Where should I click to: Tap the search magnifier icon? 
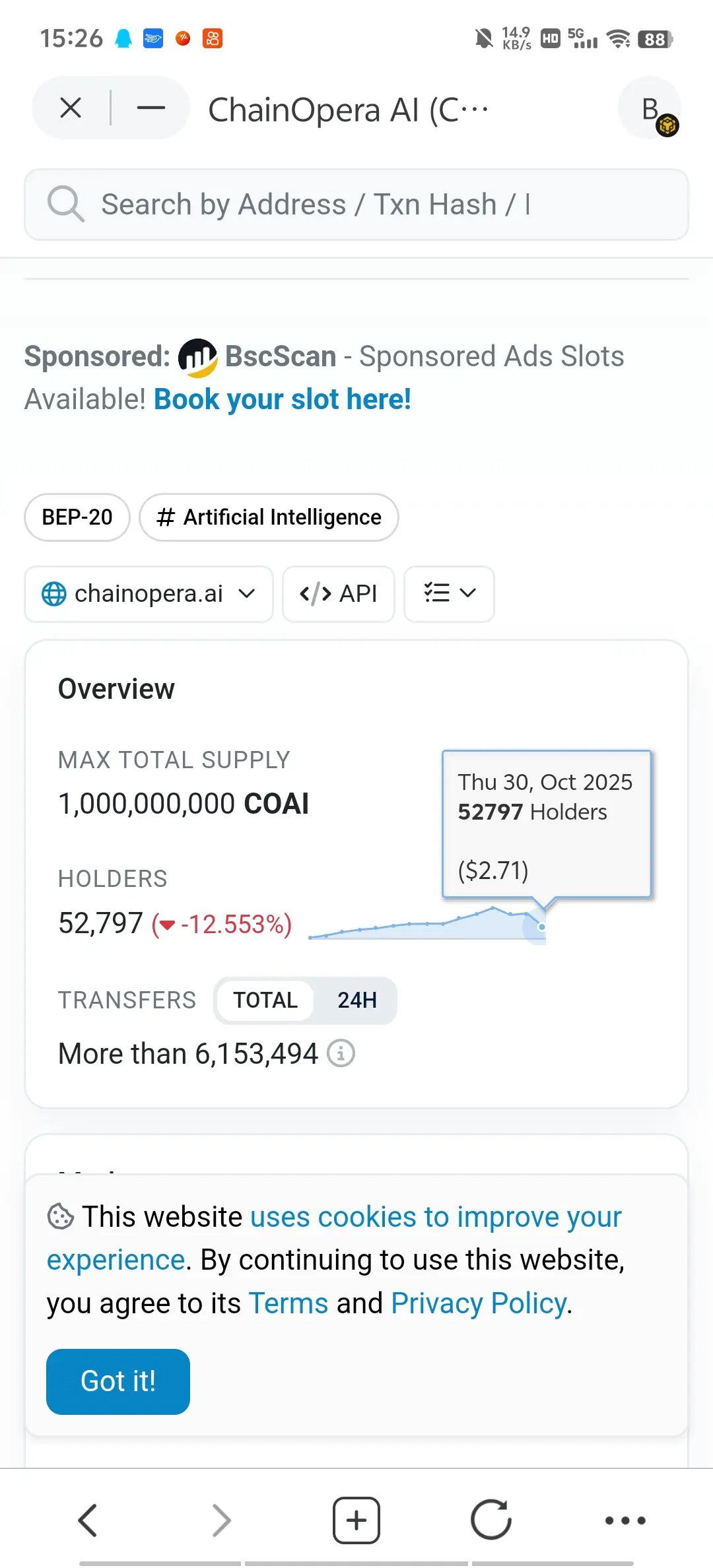tap(65, 204)
